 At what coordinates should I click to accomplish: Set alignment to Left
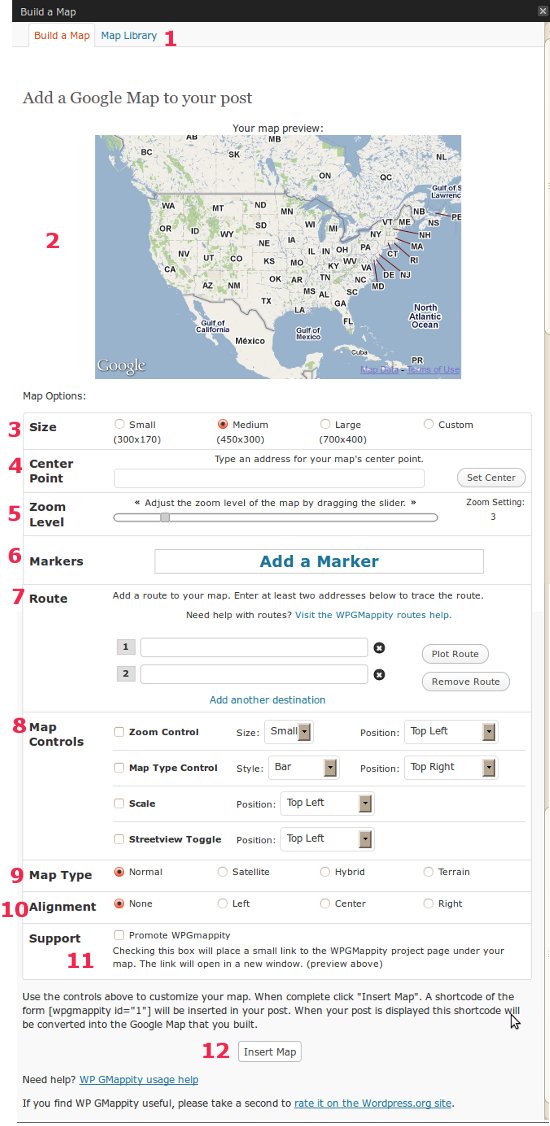[x=223, y=903]
